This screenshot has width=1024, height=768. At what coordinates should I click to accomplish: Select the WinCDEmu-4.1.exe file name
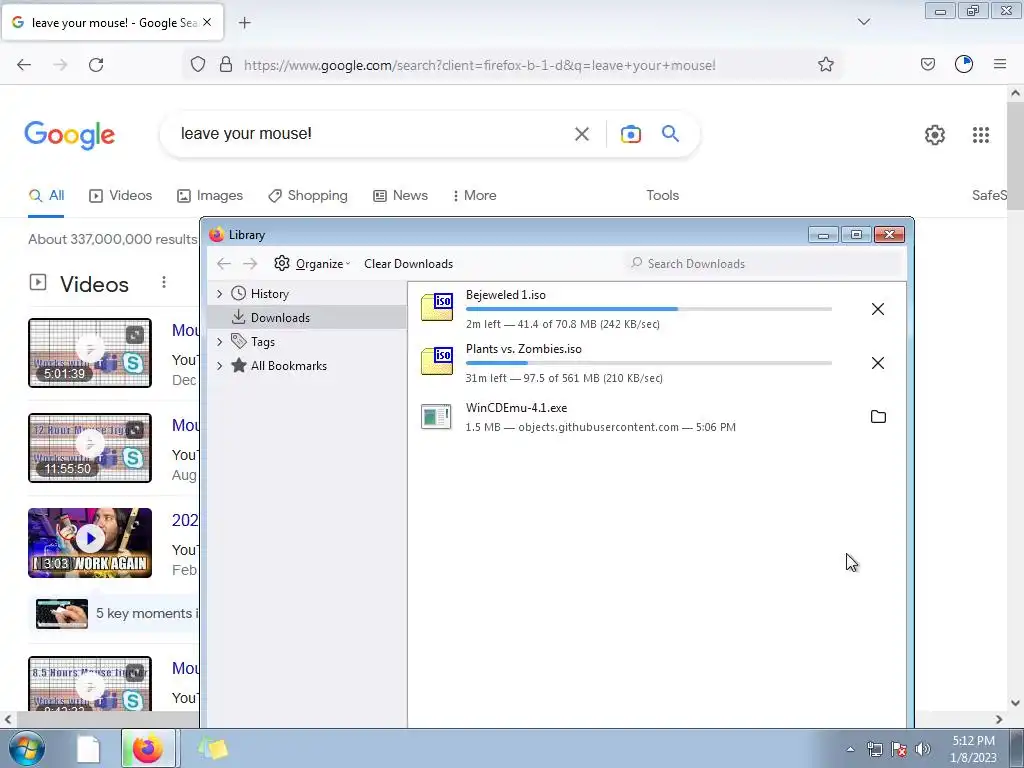pos(517,408)
